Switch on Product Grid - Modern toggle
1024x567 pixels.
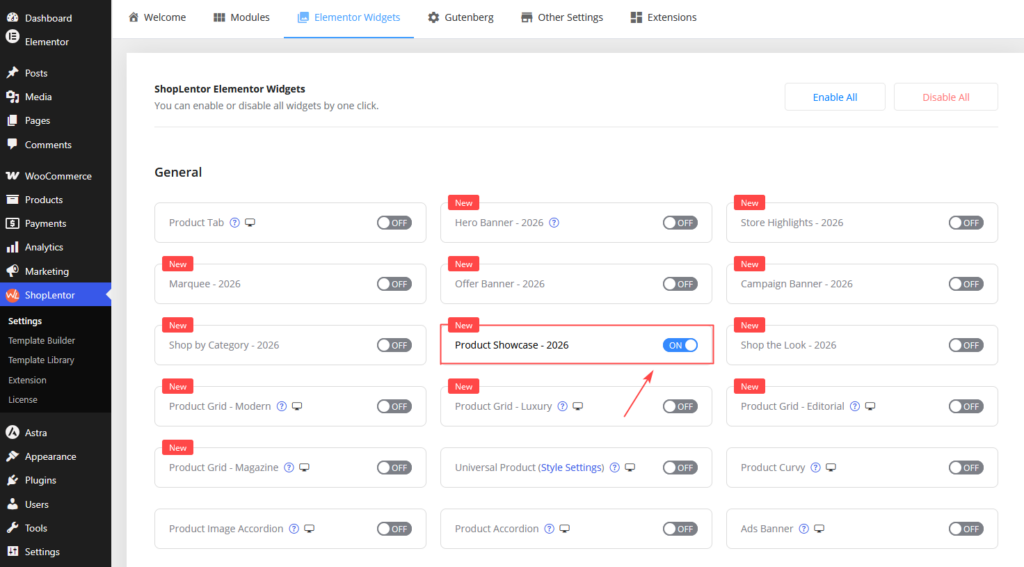point(394,406)
